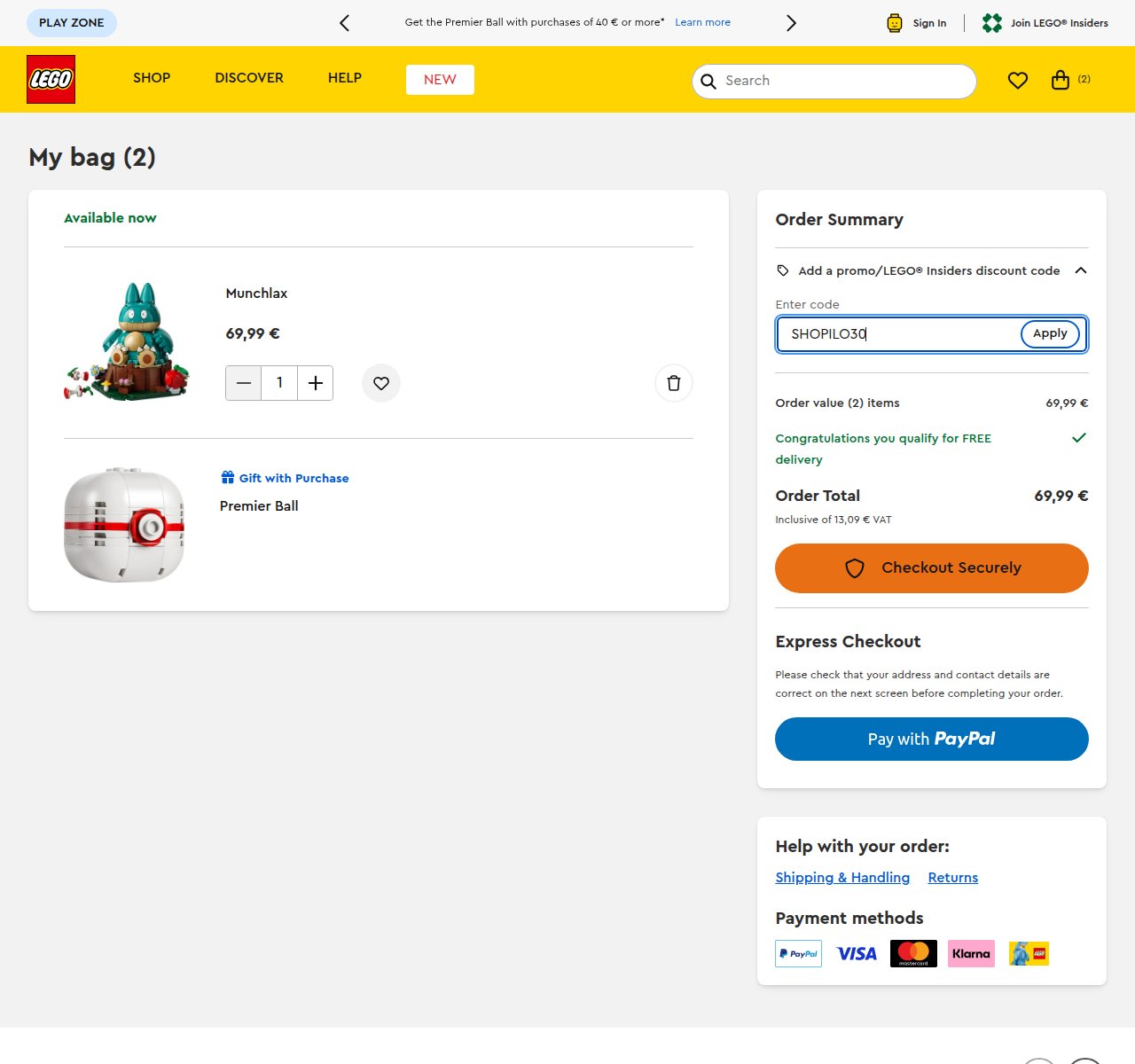1135x1064 pixels.
Task: Click the LEGO Insiders green logo icon
Action: 992,23
